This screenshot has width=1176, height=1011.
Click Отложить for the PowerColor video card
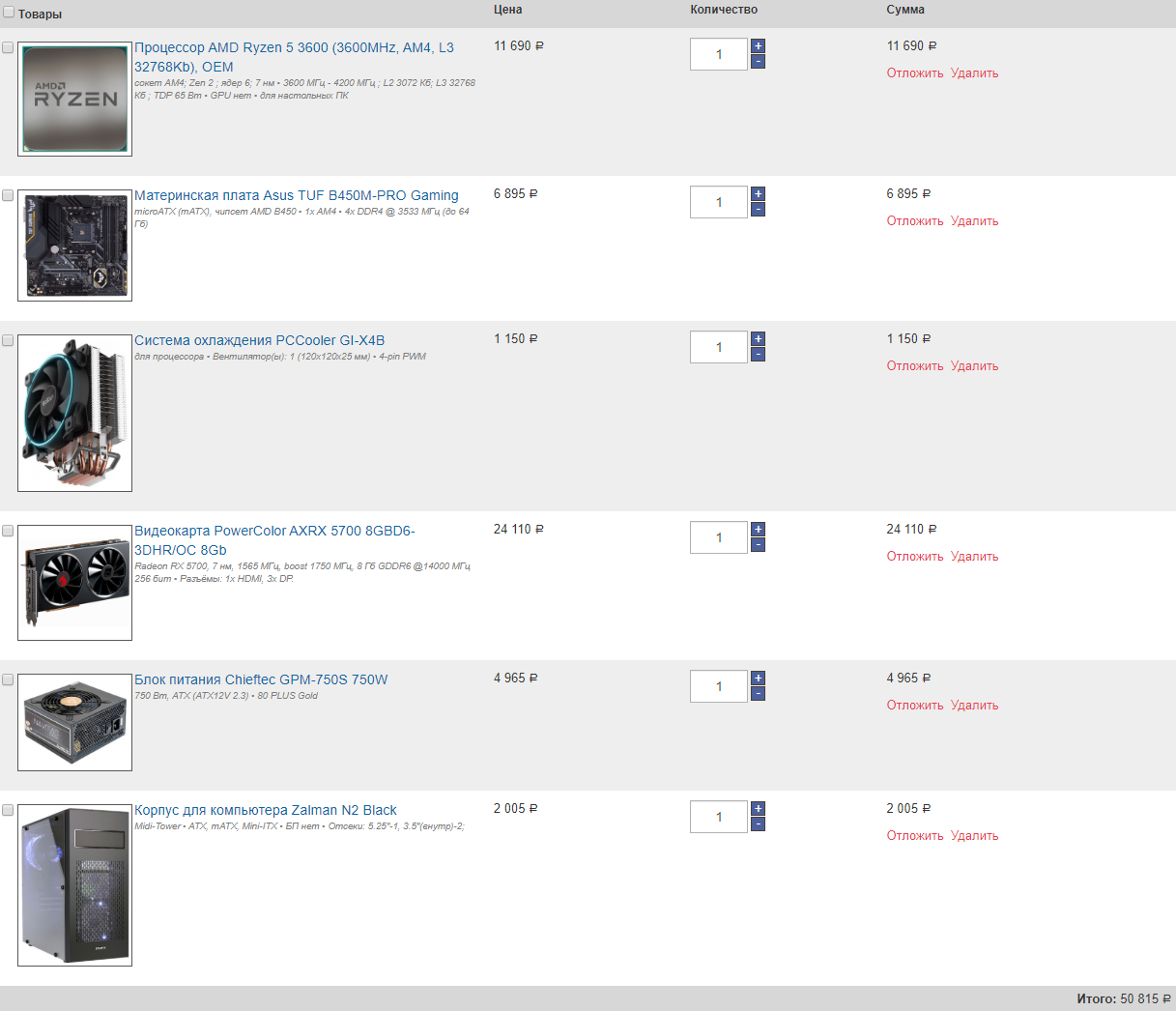point(915,557)
